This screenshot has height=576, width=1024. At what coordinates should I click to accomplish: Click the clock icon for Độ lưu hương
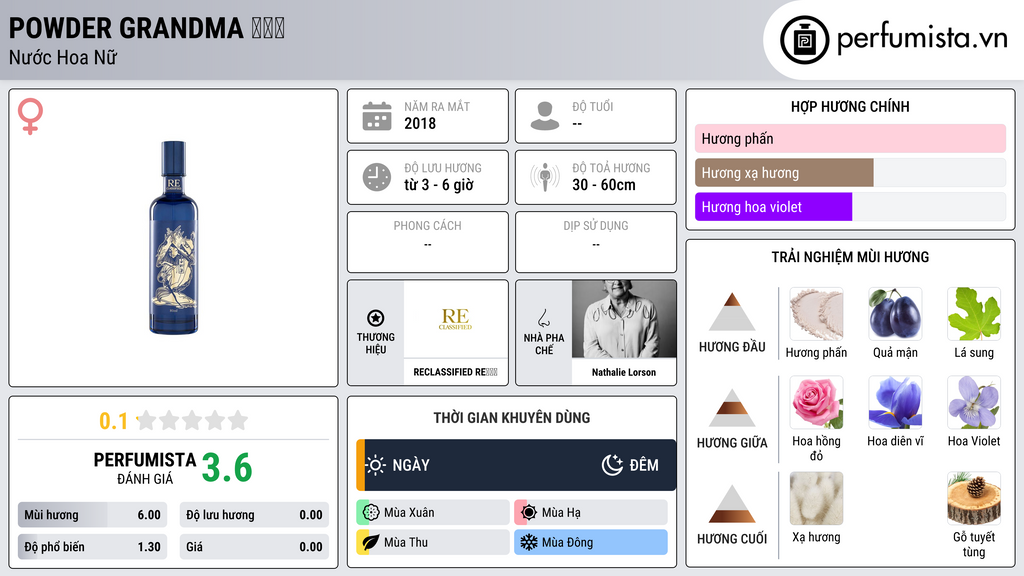tap(377, 177)
